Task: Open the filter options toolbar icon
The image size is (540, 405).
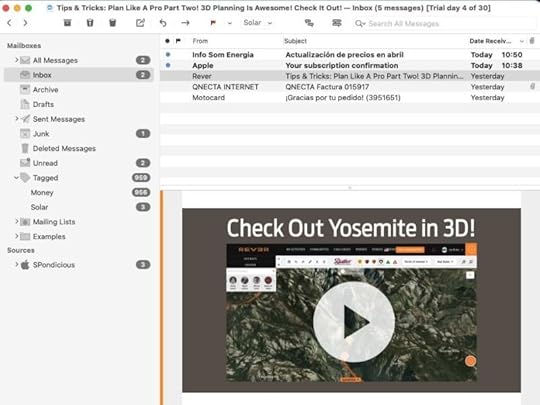Action: pyautogui.click(x=336, y=23)
